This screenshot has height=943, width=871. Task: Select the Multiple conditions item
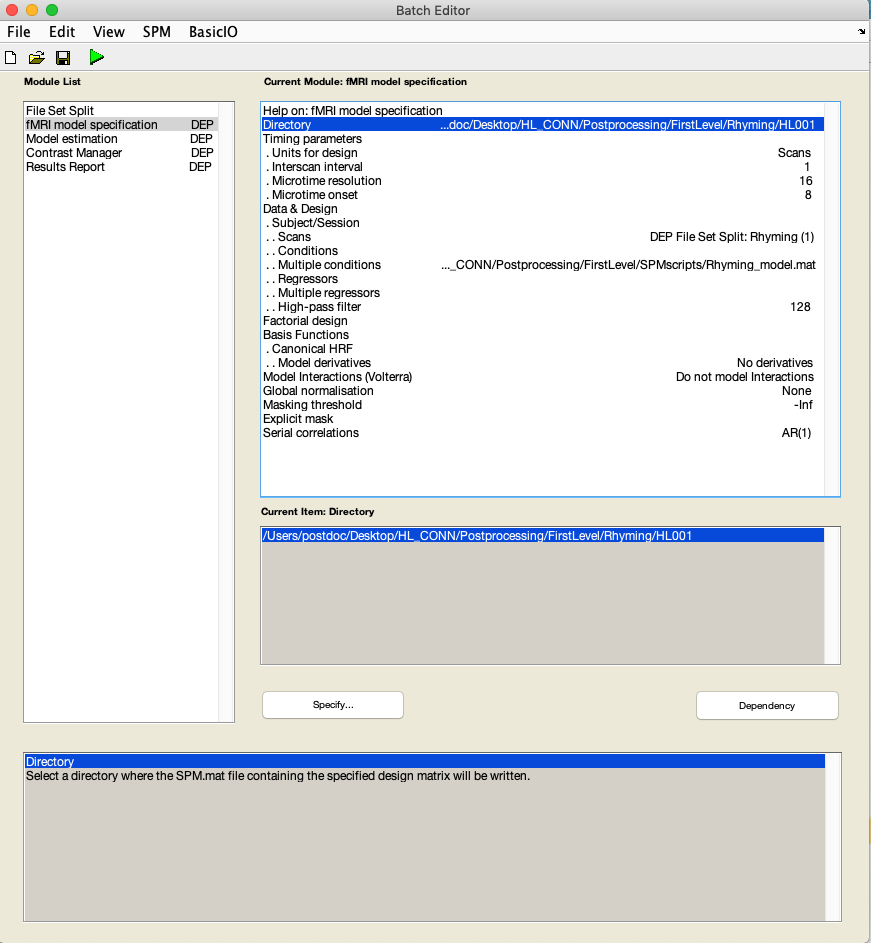pyautogui.click(x=329, y=265)
